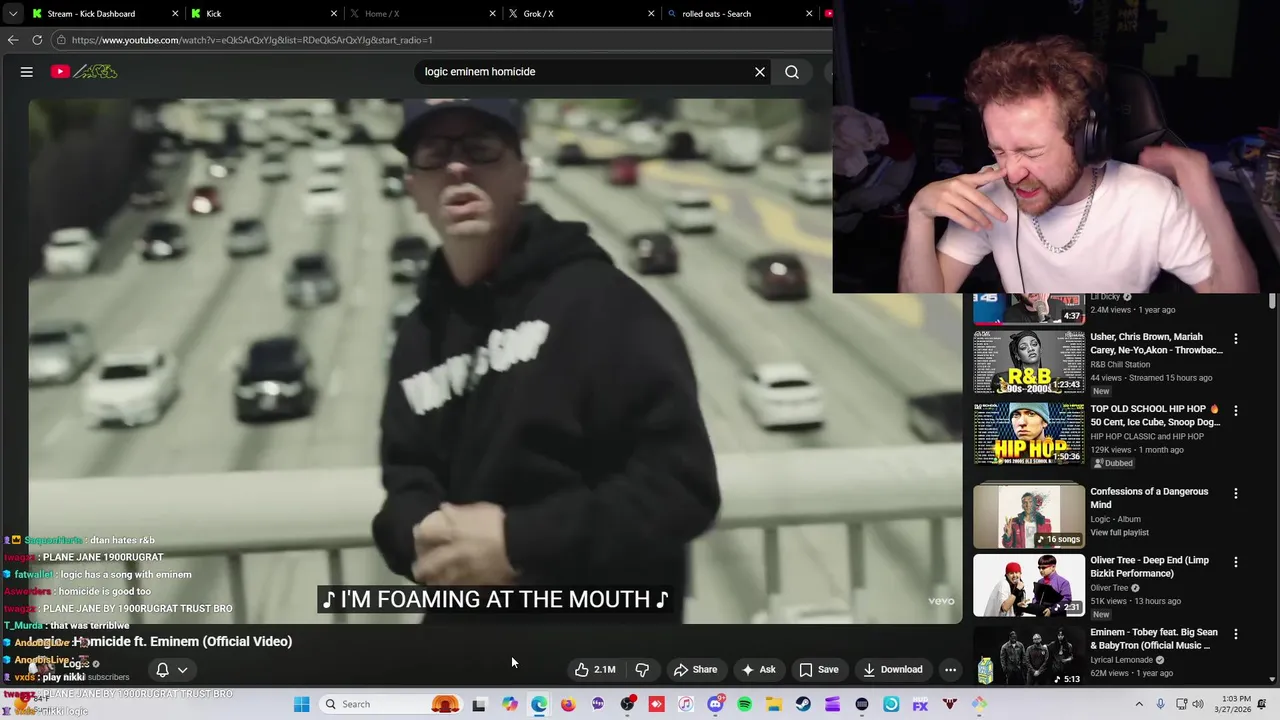
Task: Share the video
Action: coord(695,670)
